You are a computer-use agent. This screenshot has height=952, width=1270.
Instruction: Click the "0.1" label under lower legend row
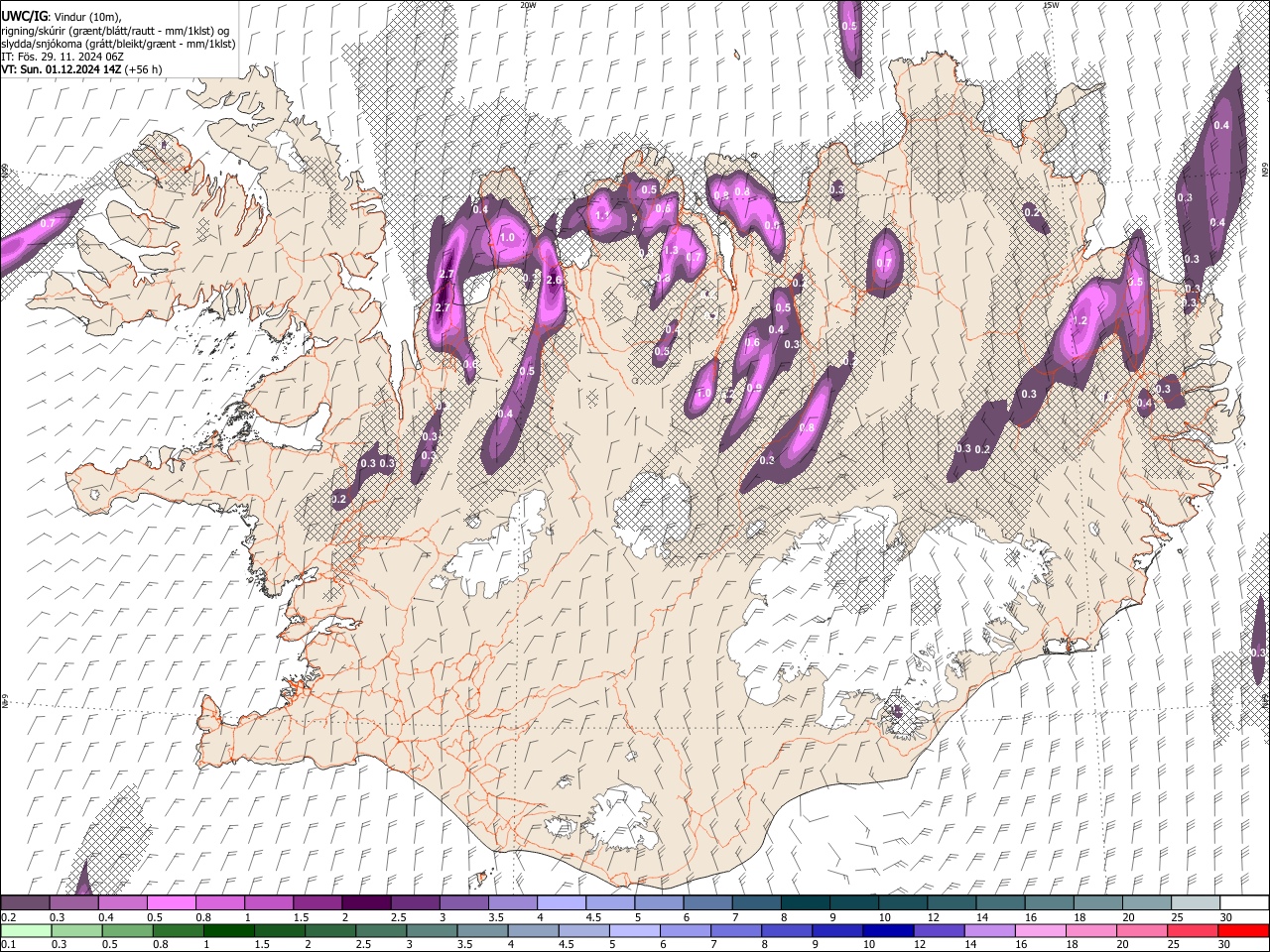tap(9, 945)
